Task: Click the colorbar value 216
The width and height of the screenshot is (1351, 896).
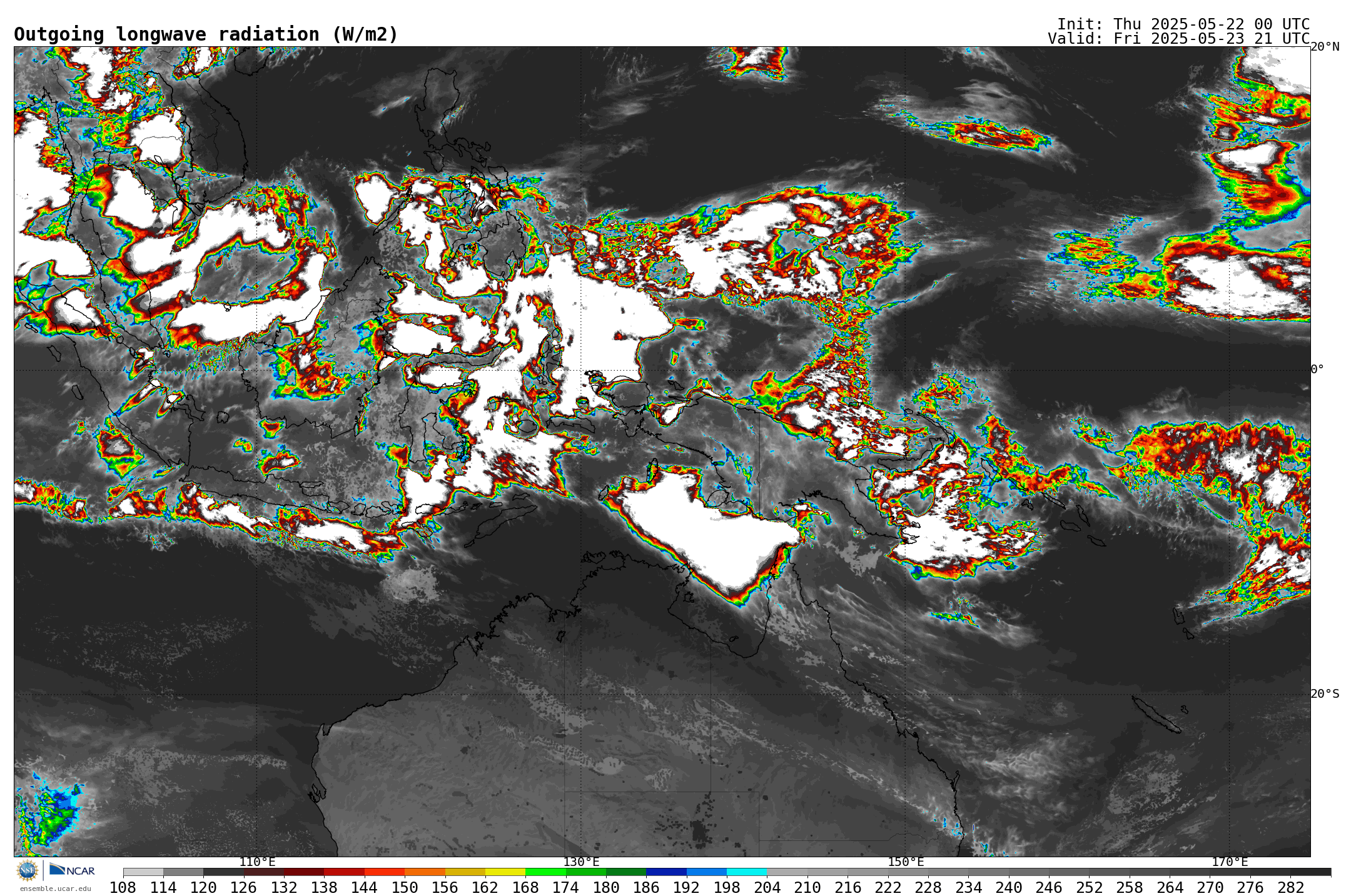Action: coord(848,888)
